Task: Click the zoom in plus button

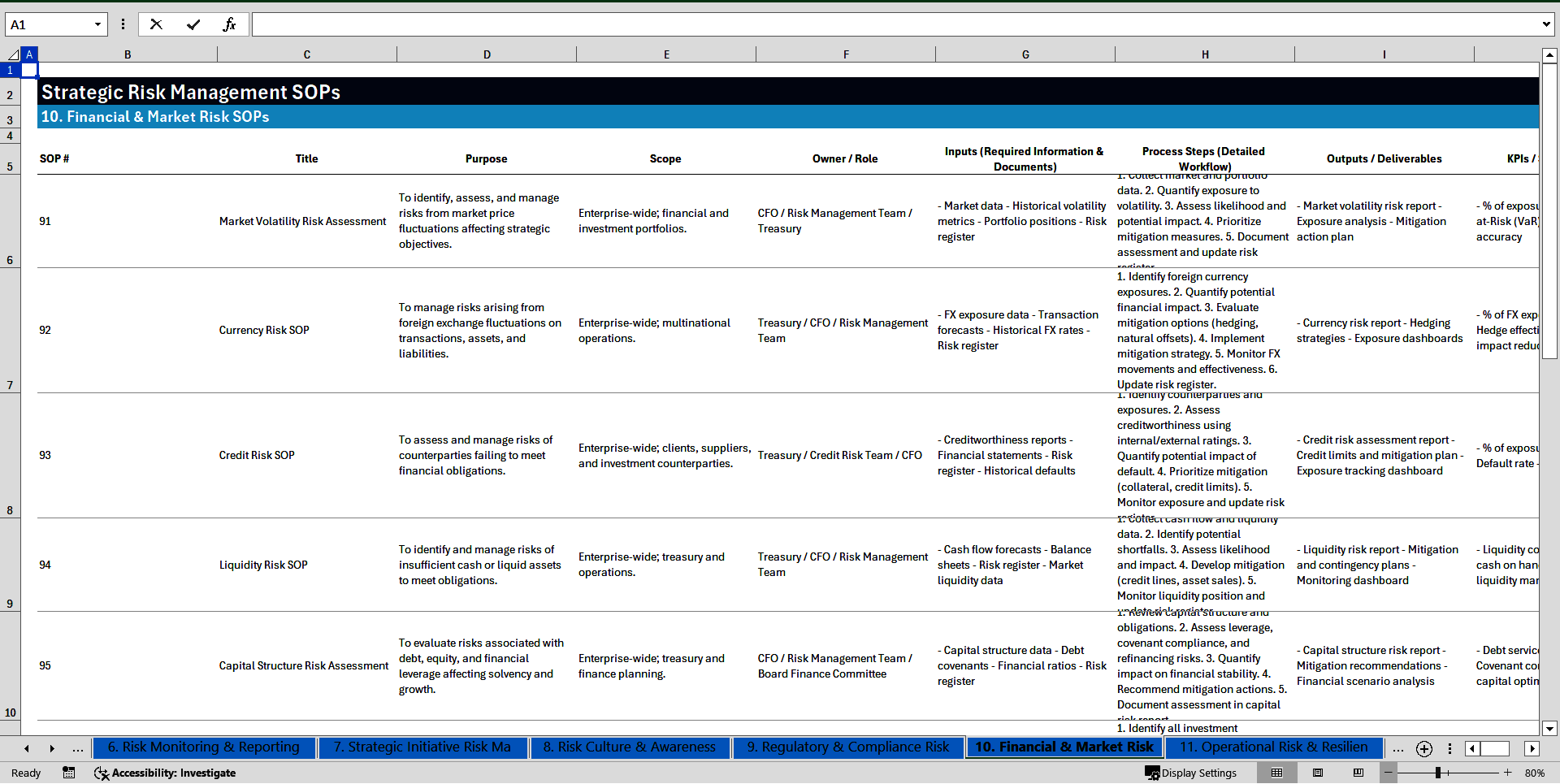Action: click(1508, 773)
